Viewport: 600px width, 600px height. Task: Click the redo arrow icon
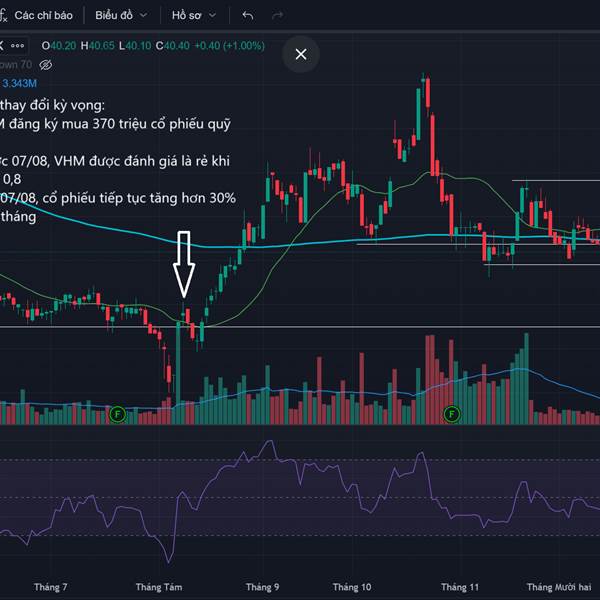point(277,16)
